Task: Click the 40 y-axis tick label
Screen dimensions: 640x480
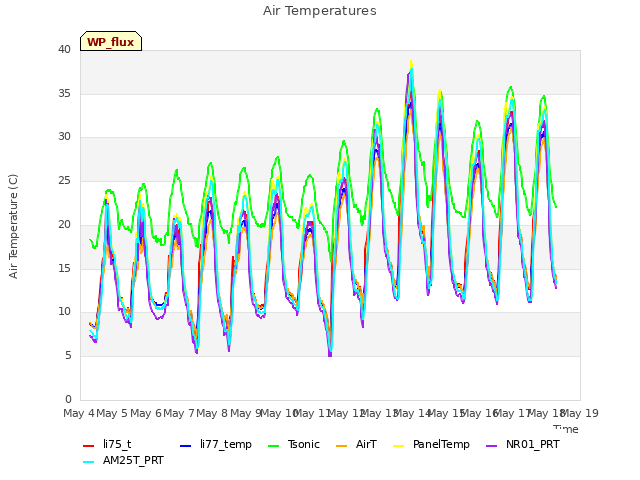Action: (64, 49)
